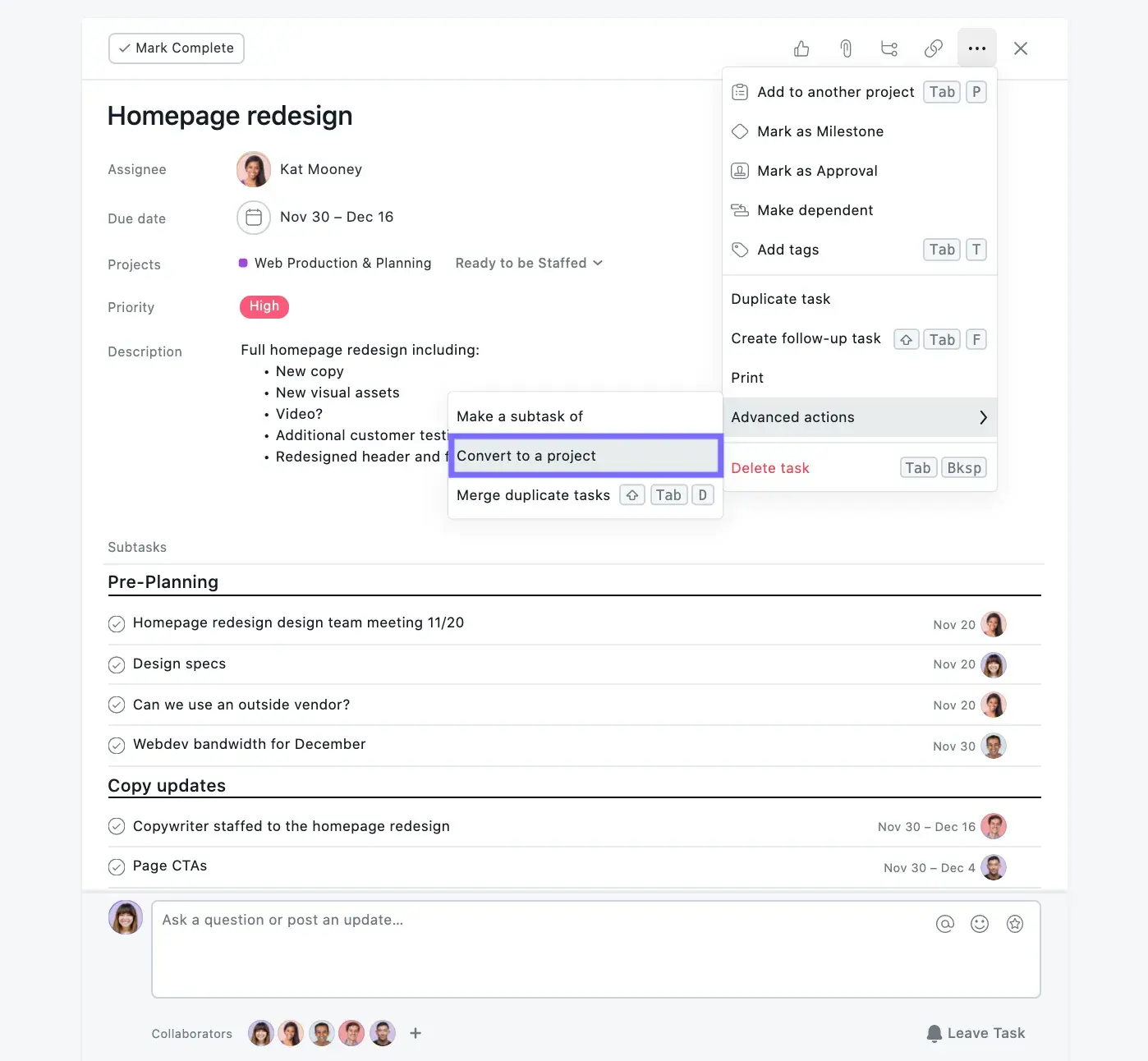The width and height of the screenshot is (1148, 1061).
Task: Choose Mark as Milestone from menu
Action: click(x=820, y=131)
